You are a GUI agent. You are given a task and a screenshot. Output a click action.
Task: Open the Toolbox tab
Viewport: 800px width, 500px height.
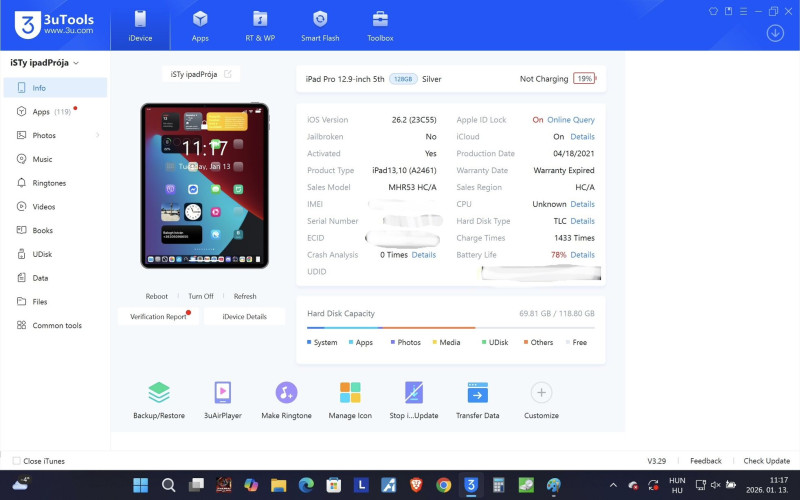point(380,26)
